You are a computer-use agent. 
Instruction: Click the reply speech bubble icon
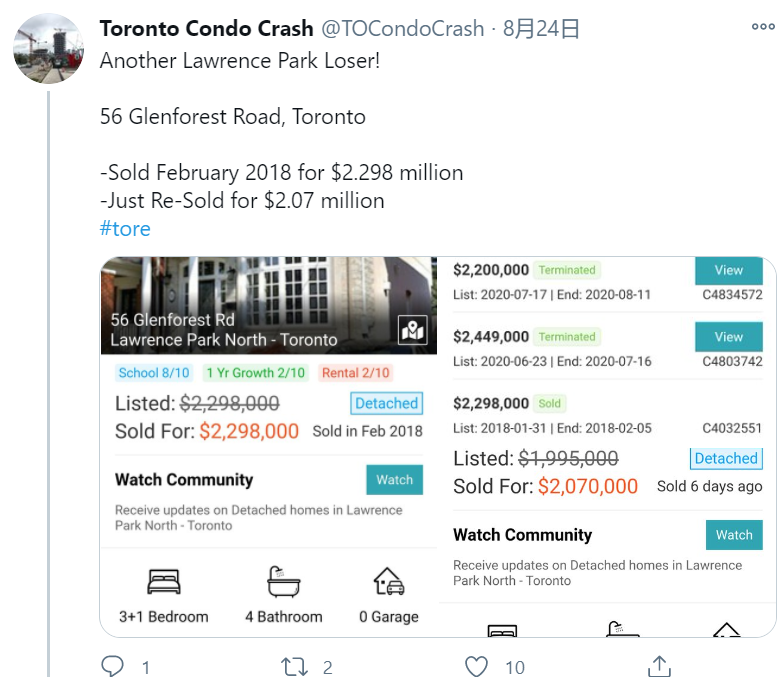113,666
